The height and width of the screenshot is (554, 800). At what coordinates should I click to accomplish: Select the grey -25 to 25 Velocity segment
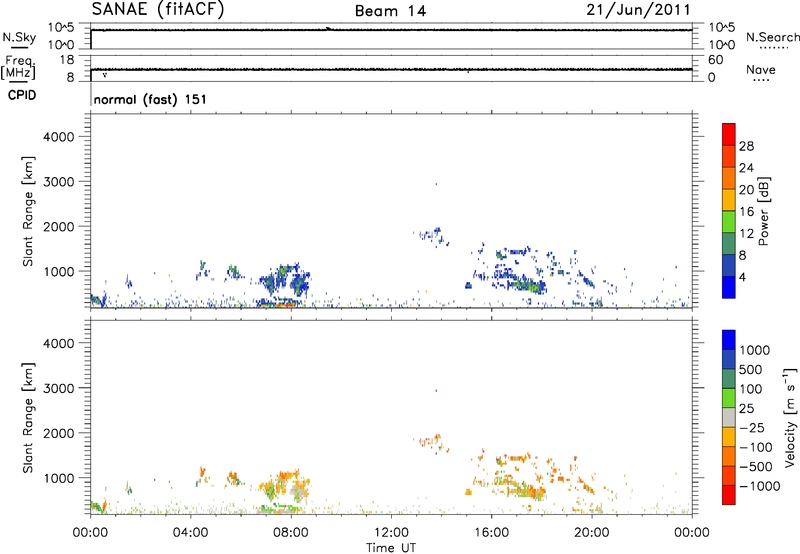click(x=729, y=417)
